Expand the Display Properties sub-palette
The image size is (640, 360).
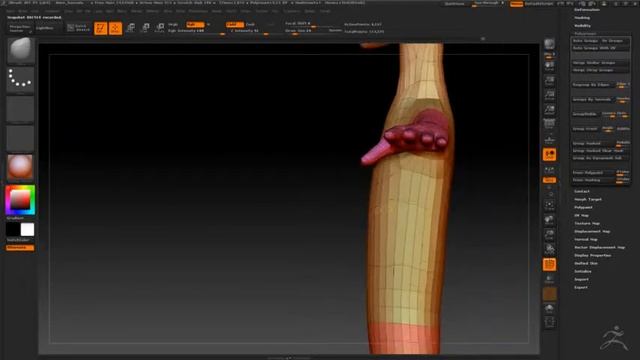point(593,256)
